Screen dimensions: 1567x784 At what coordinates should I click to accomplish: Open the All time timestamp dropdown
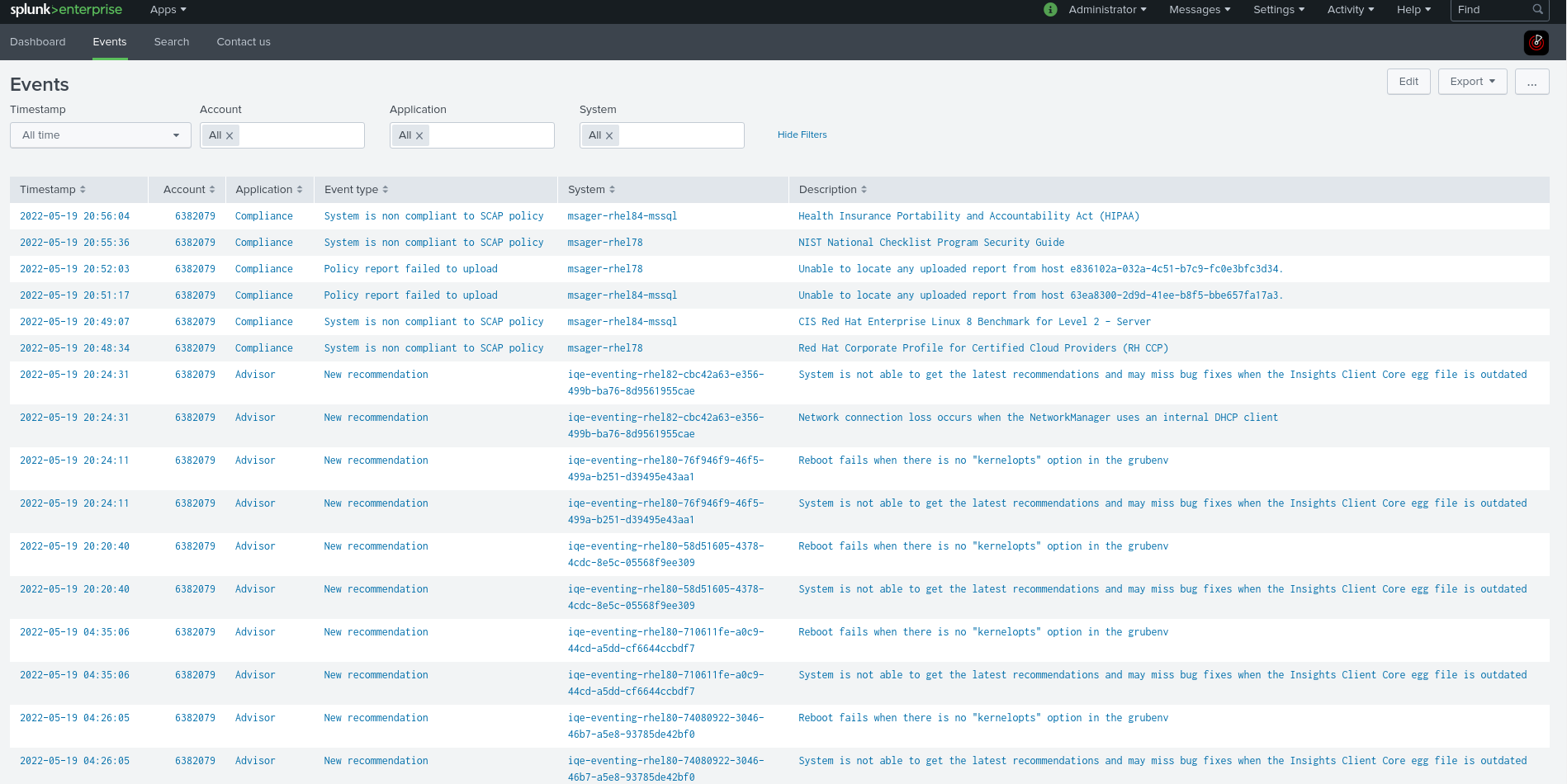click(x=101, y=135)
